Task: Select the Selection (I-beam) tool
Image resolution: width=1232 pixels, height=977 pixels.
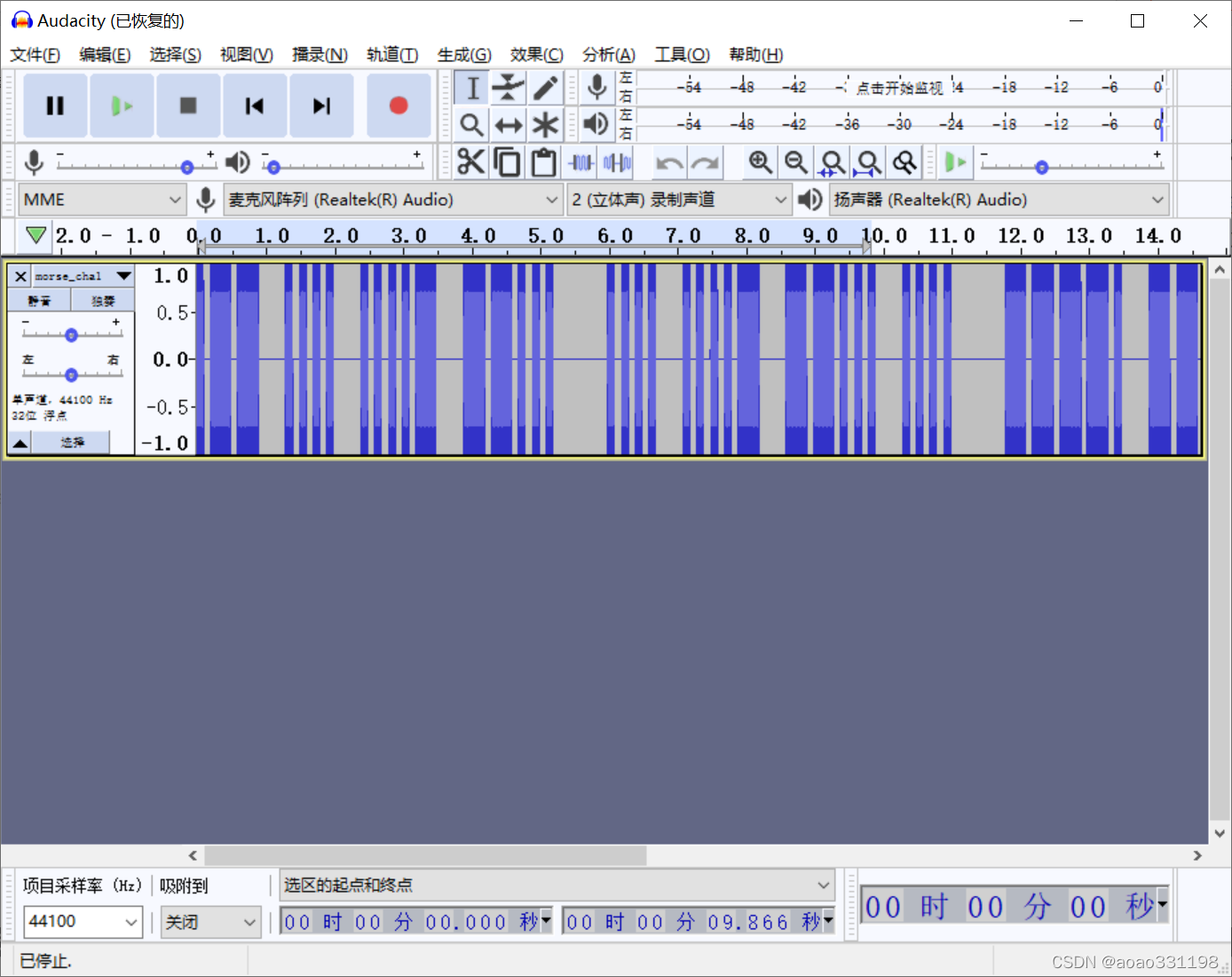Action: tap(472, 87)
